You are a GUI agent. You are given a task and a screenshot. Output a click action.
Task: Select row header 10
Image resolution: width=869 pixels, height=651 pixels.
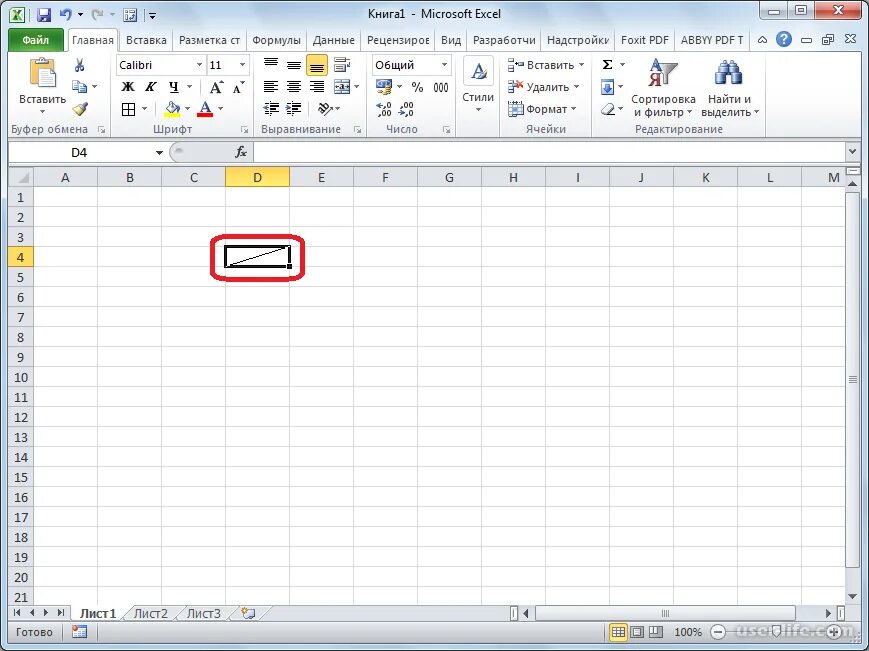(x=21, y=377)
